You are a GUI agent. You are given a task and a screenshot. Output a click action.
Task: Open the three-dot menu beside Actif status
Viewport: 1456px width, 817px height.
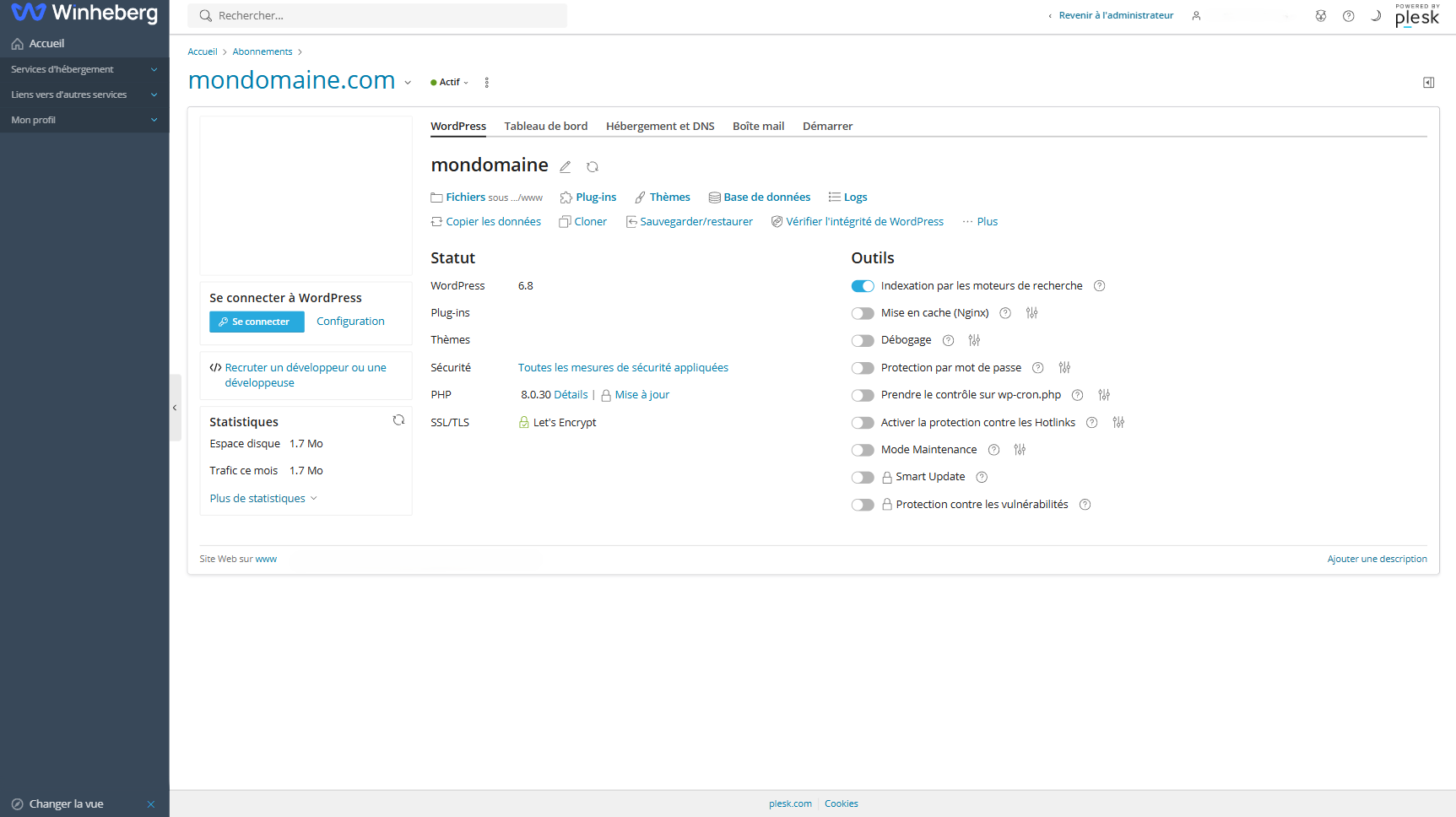click(x=487, y=83)
